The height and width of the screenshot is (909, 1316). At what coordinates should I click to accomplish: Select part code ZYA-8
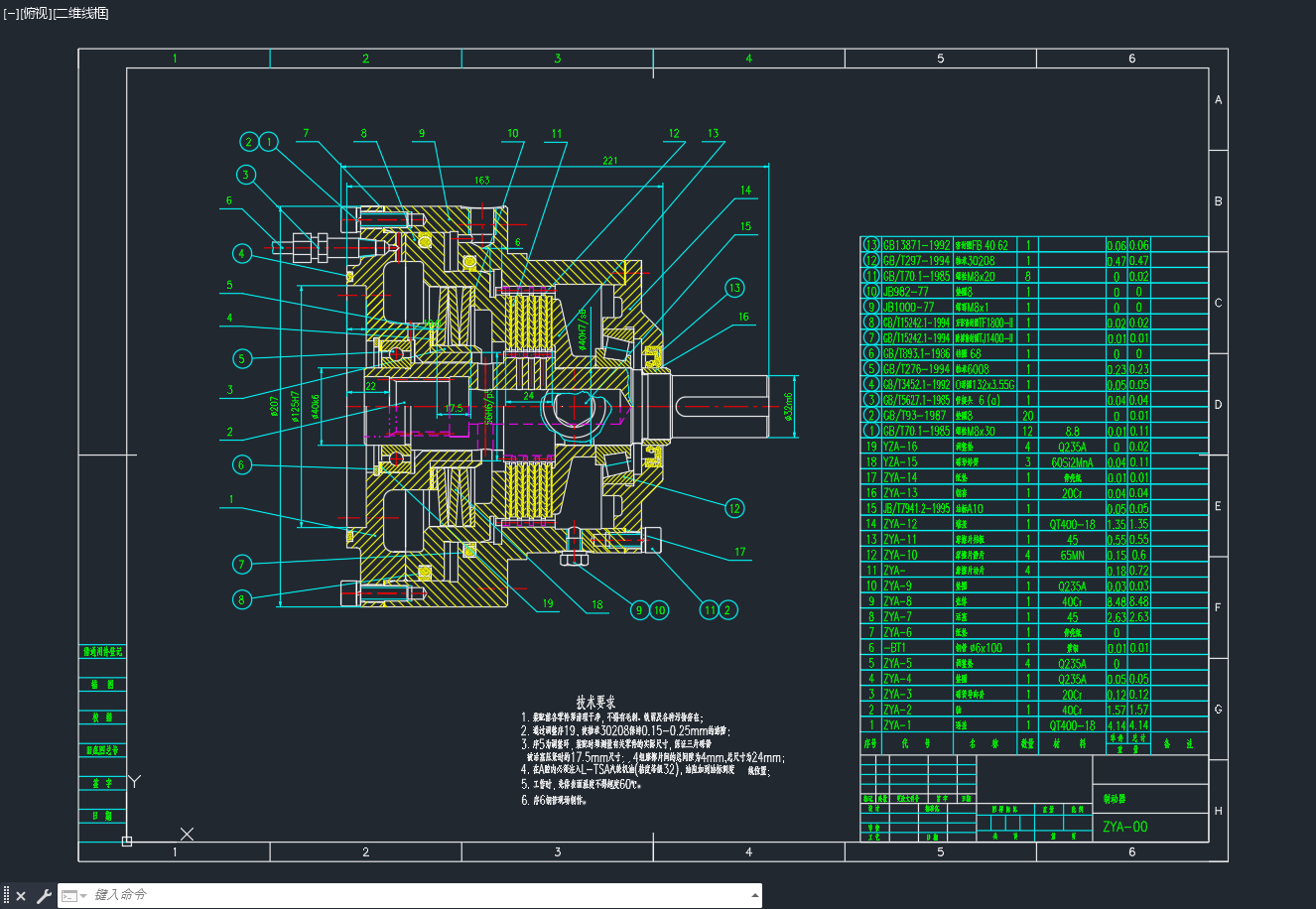click(x=898, y=601)
